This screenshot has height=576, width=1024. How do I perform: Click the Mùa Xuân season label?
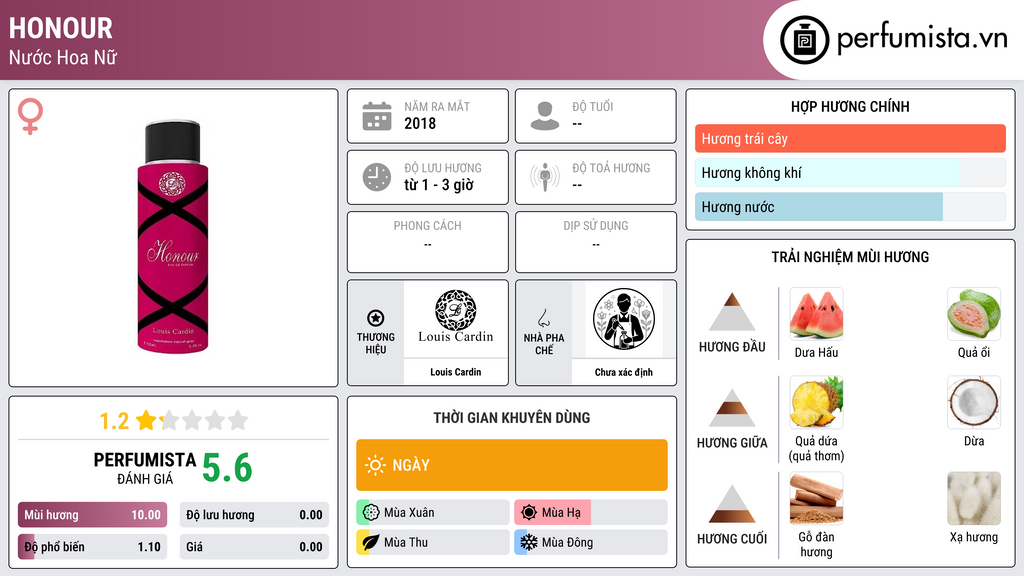click(409, 512)
